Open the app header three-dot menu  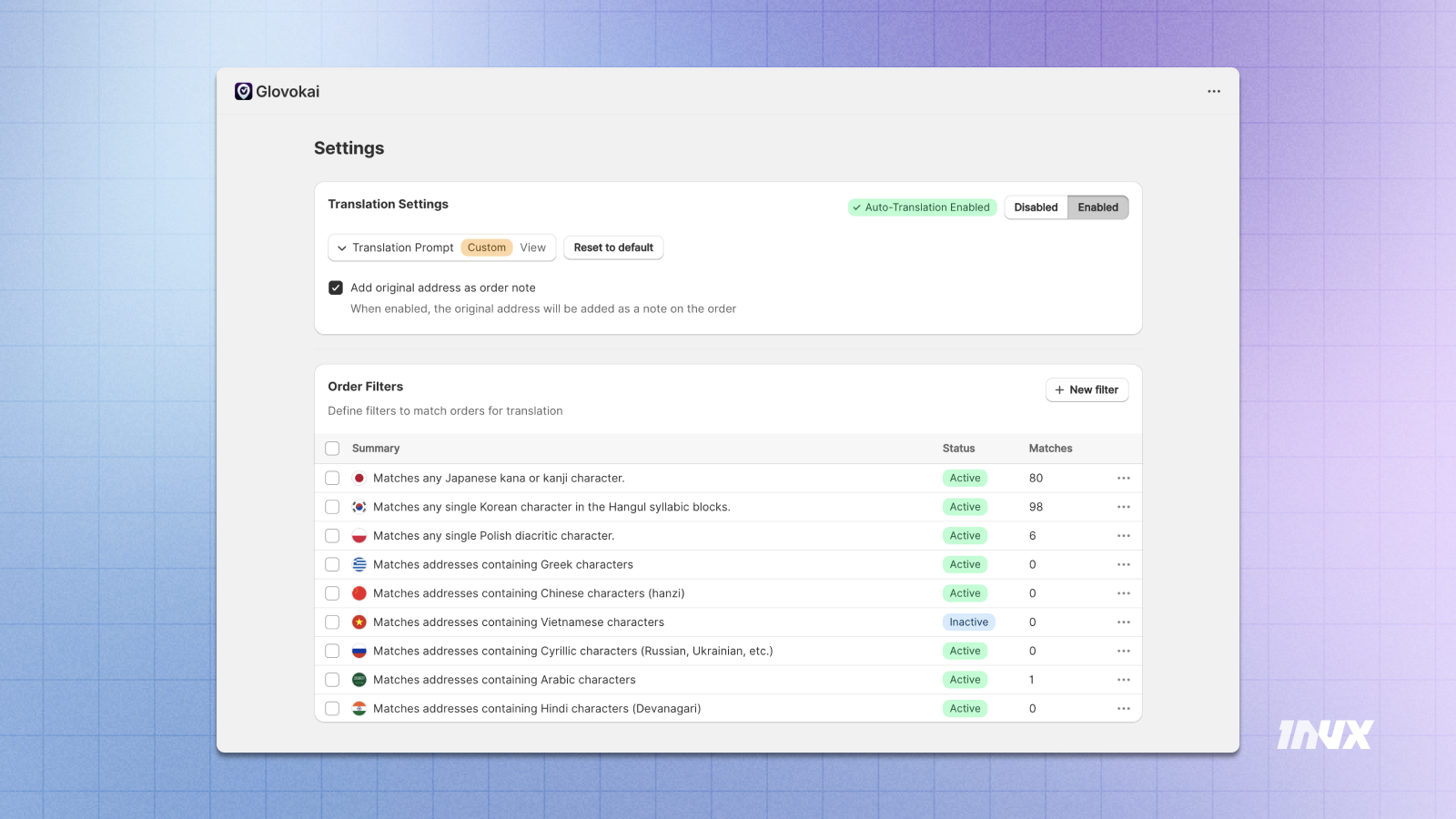click(x=1214, y=91)
